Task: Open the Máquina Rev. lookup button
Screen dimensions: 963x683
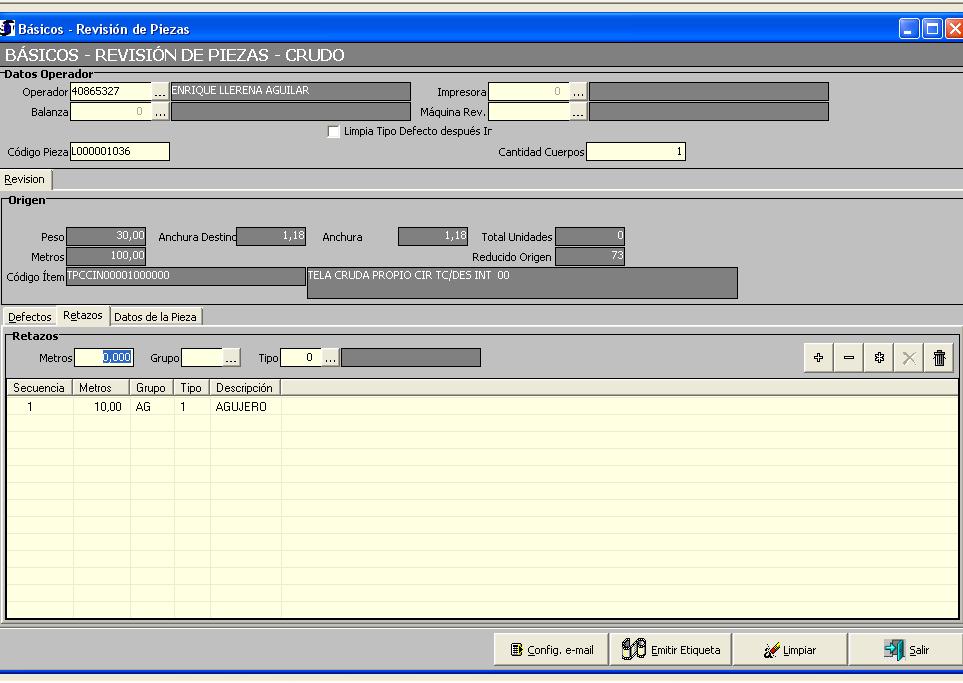Action: click(x=578, y=112)
